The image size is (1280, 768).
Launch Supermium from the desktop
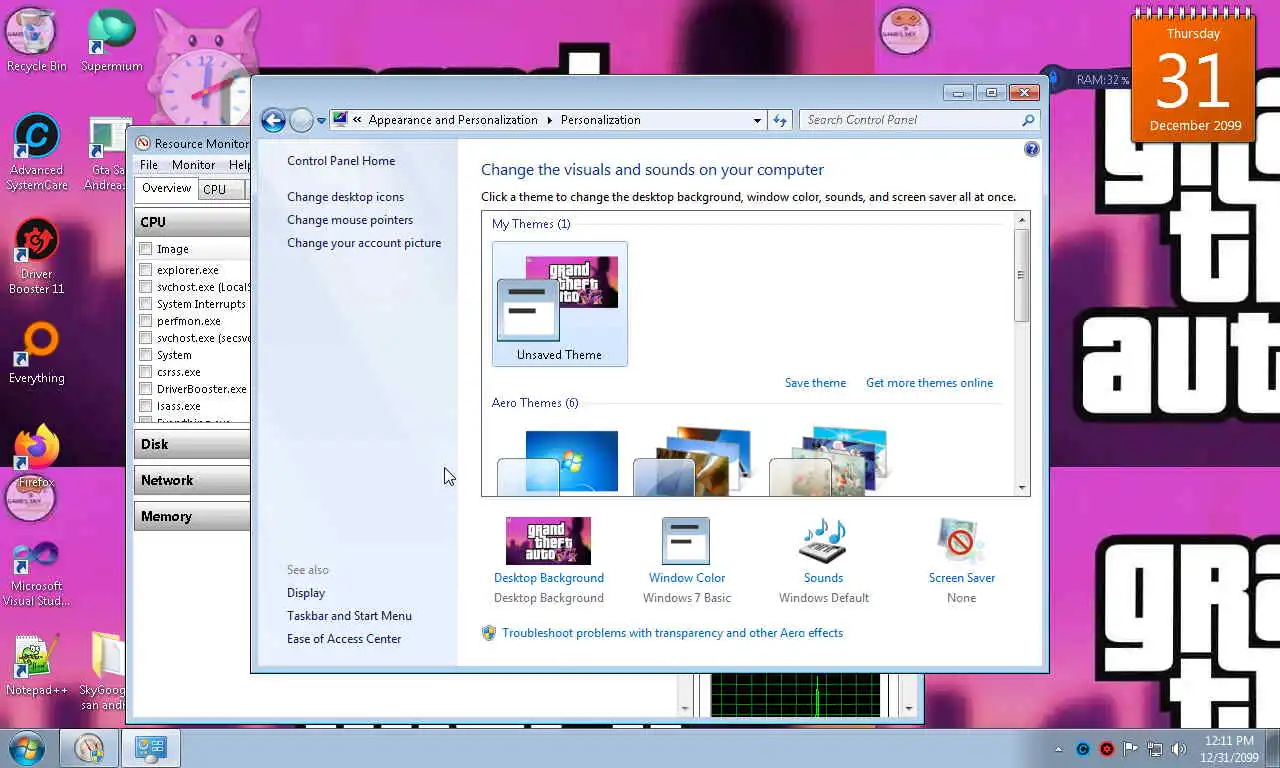point(111,40)
